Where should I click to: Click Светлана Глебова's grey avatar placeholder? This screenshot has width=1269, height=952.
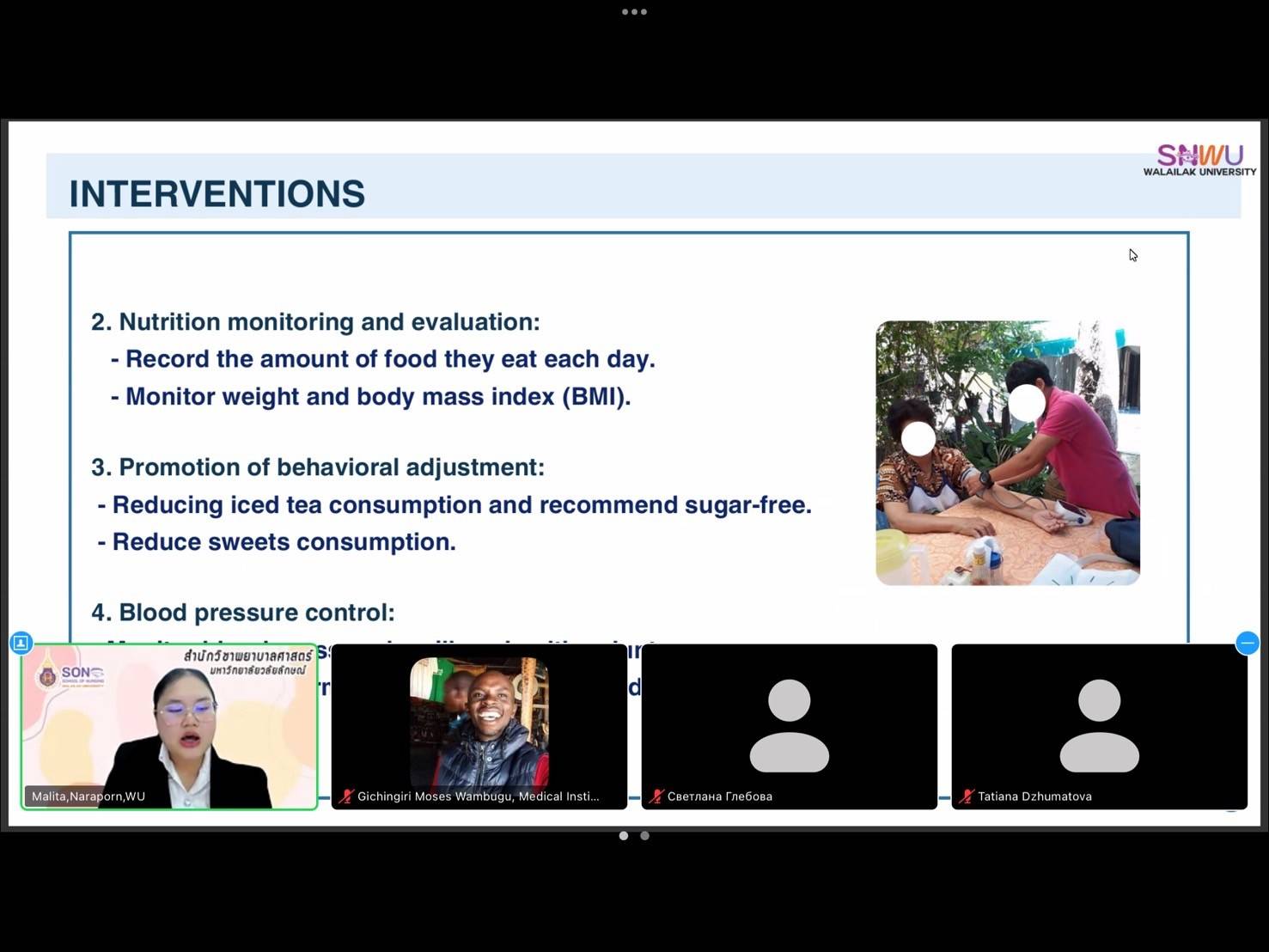coord(789,725)
